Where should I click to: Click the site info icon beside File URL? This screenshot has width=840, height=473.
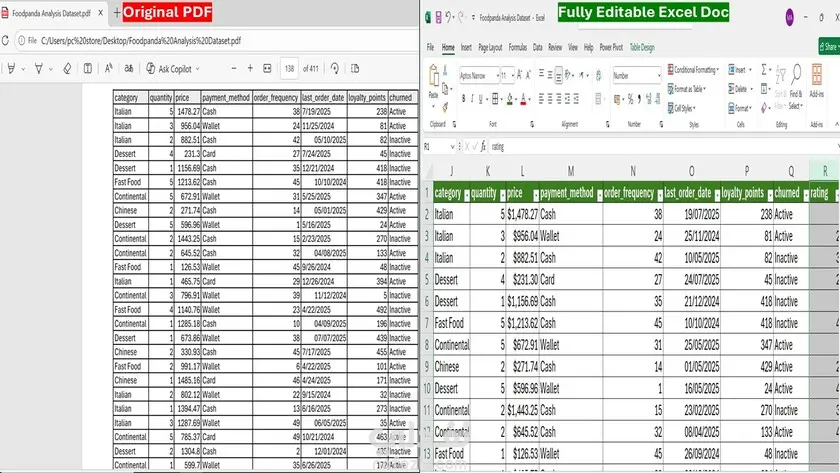click(22, 41)
